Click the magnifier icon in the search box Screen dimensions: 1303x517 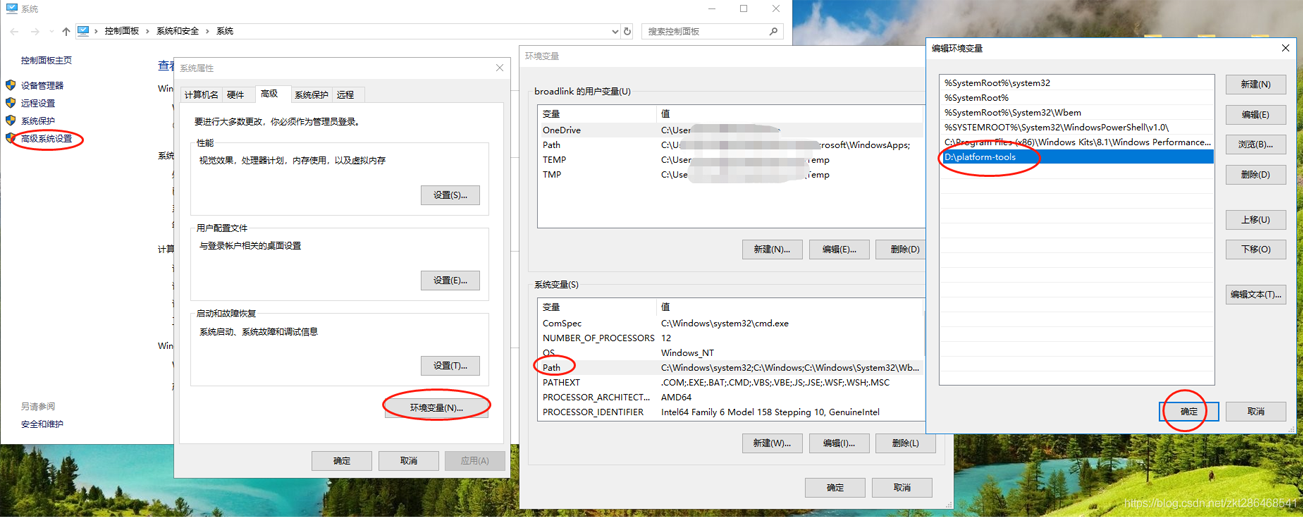(773, 32)
